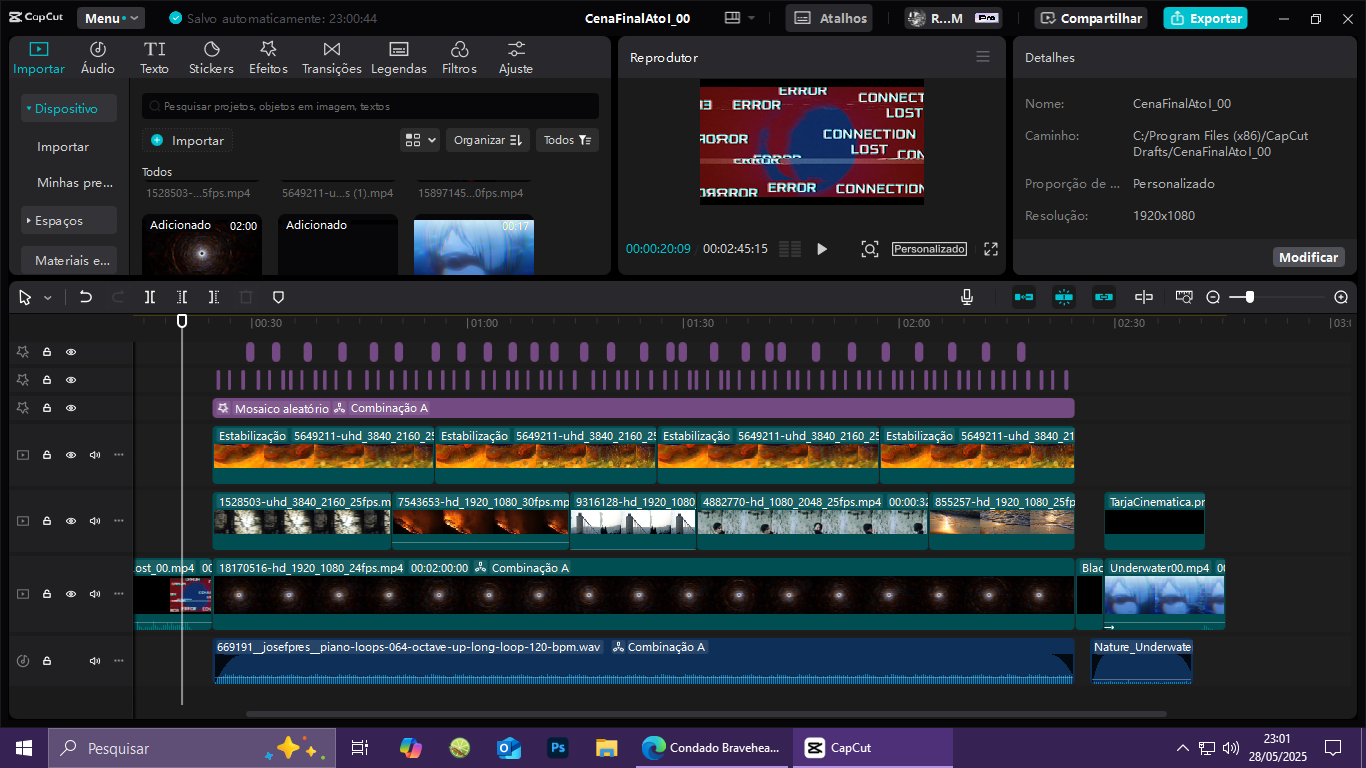The height and width of the screenshot is (768, 1366).
Task: Click the Exportar button
Action: click(x=1205, y=18)
